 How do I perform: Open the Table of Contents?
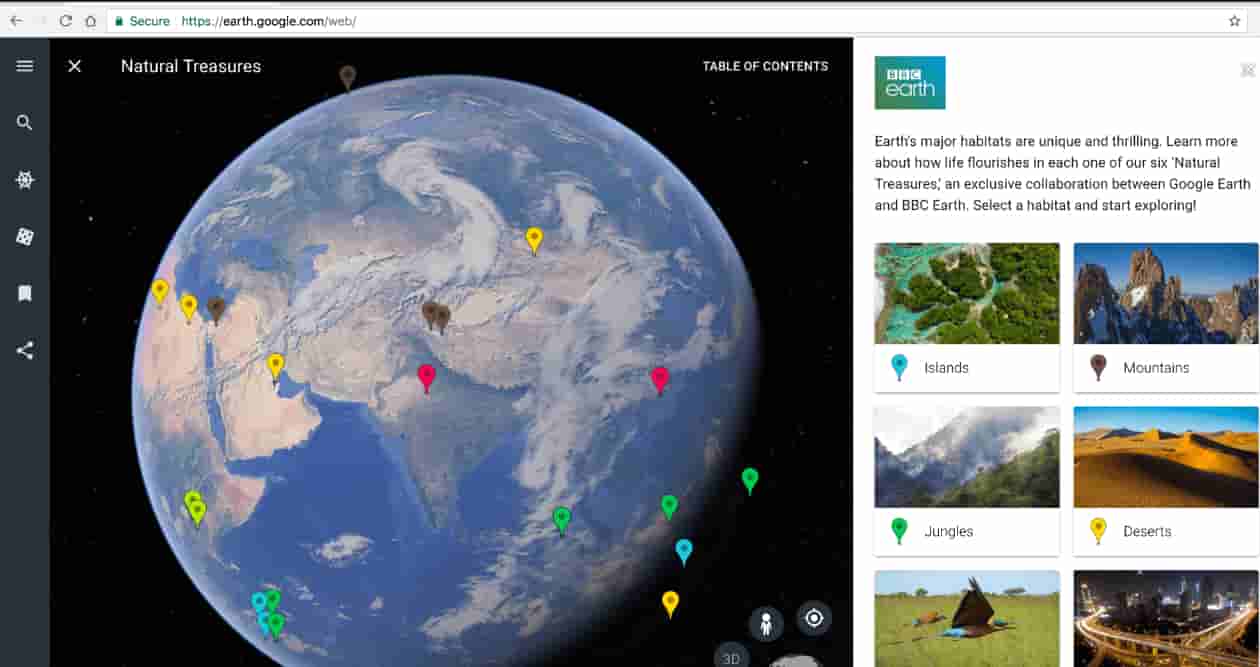pyautogui.click(x=766, y=66)
